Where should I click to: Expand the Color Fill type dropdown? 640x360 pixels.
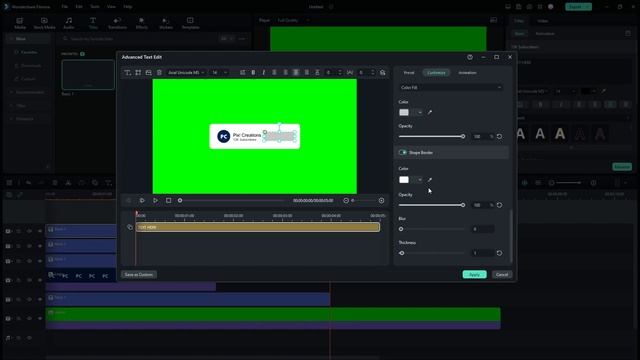tap(451, 87)
